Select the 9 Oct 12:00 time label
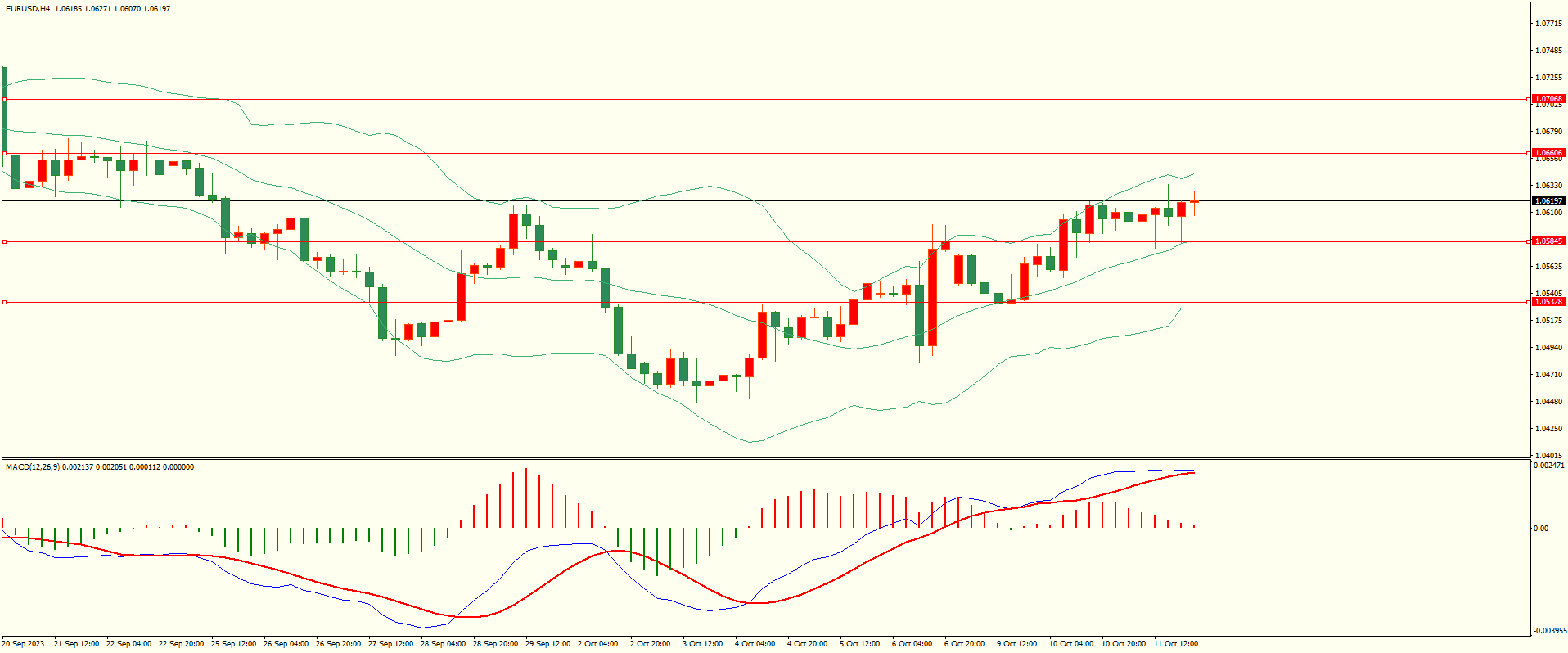1568x653 pixels. click(x=1016, y=644)
